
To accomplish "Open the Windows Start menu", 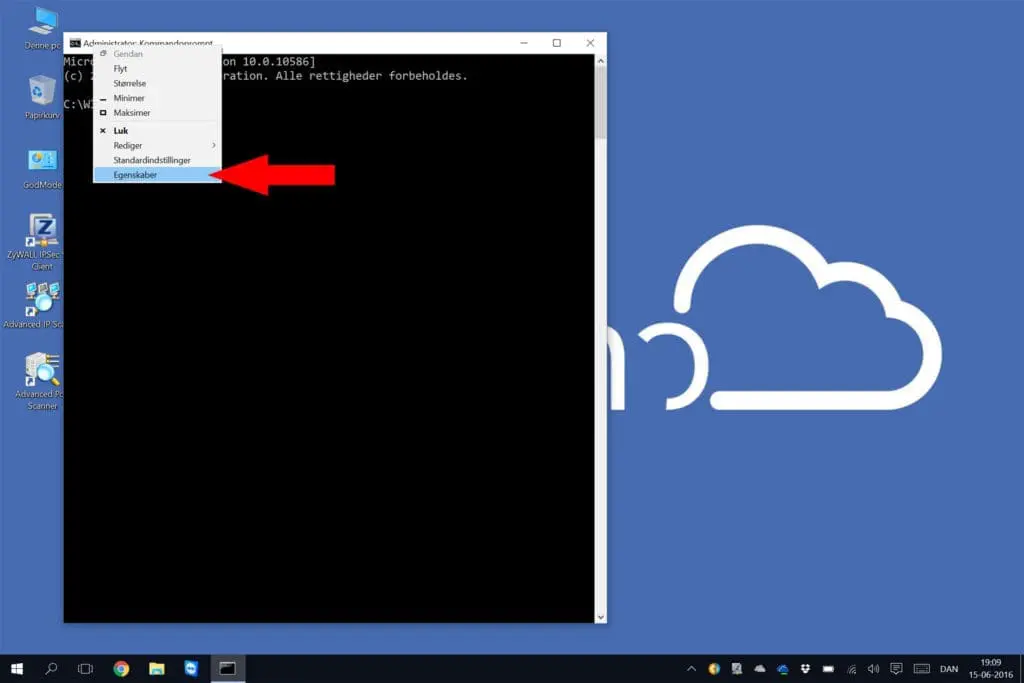I will tap(17, 668).
